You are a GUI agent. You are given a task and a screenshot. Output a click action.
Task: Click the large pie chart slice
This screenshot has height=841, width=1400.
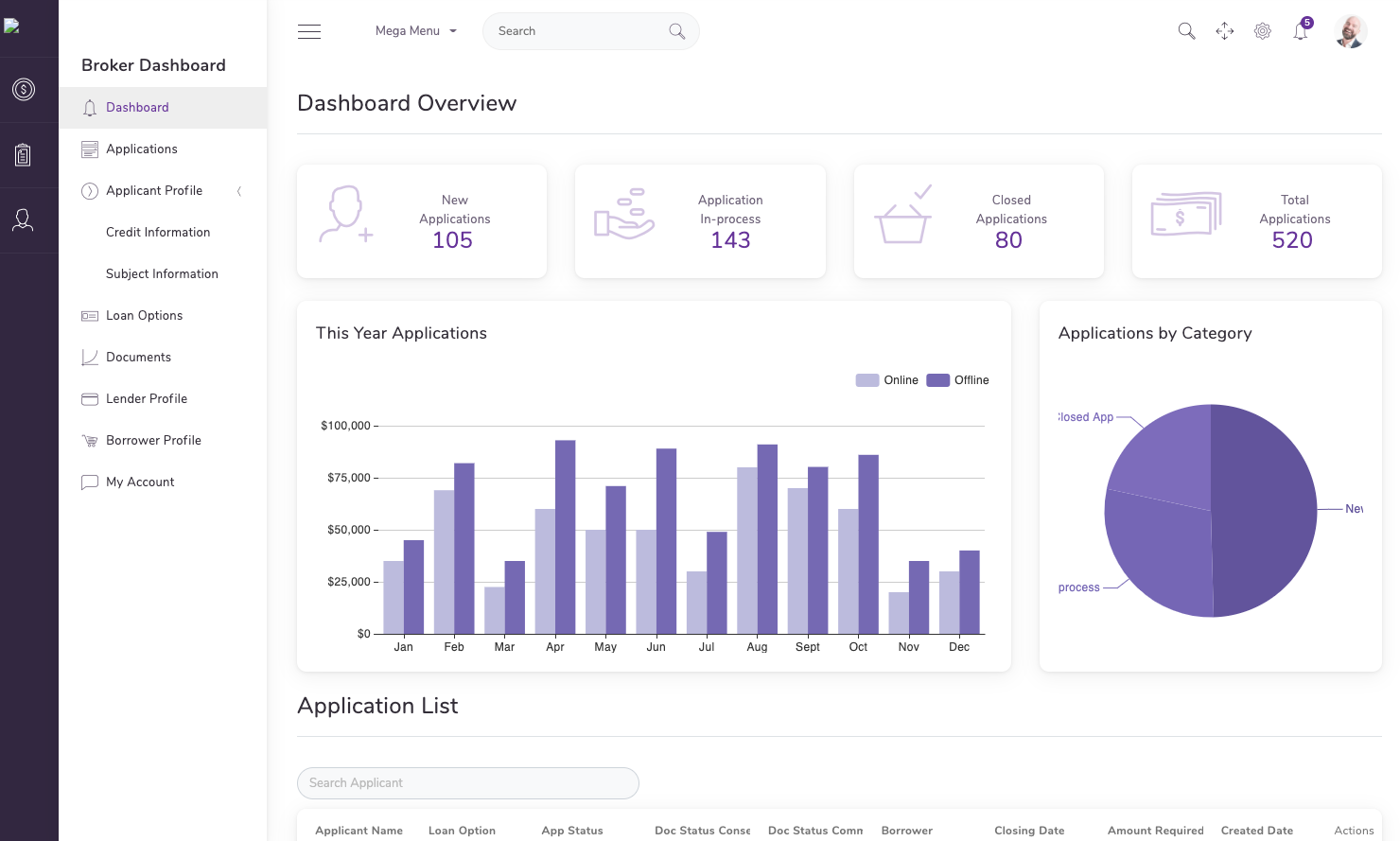(x=1264, y=511)
